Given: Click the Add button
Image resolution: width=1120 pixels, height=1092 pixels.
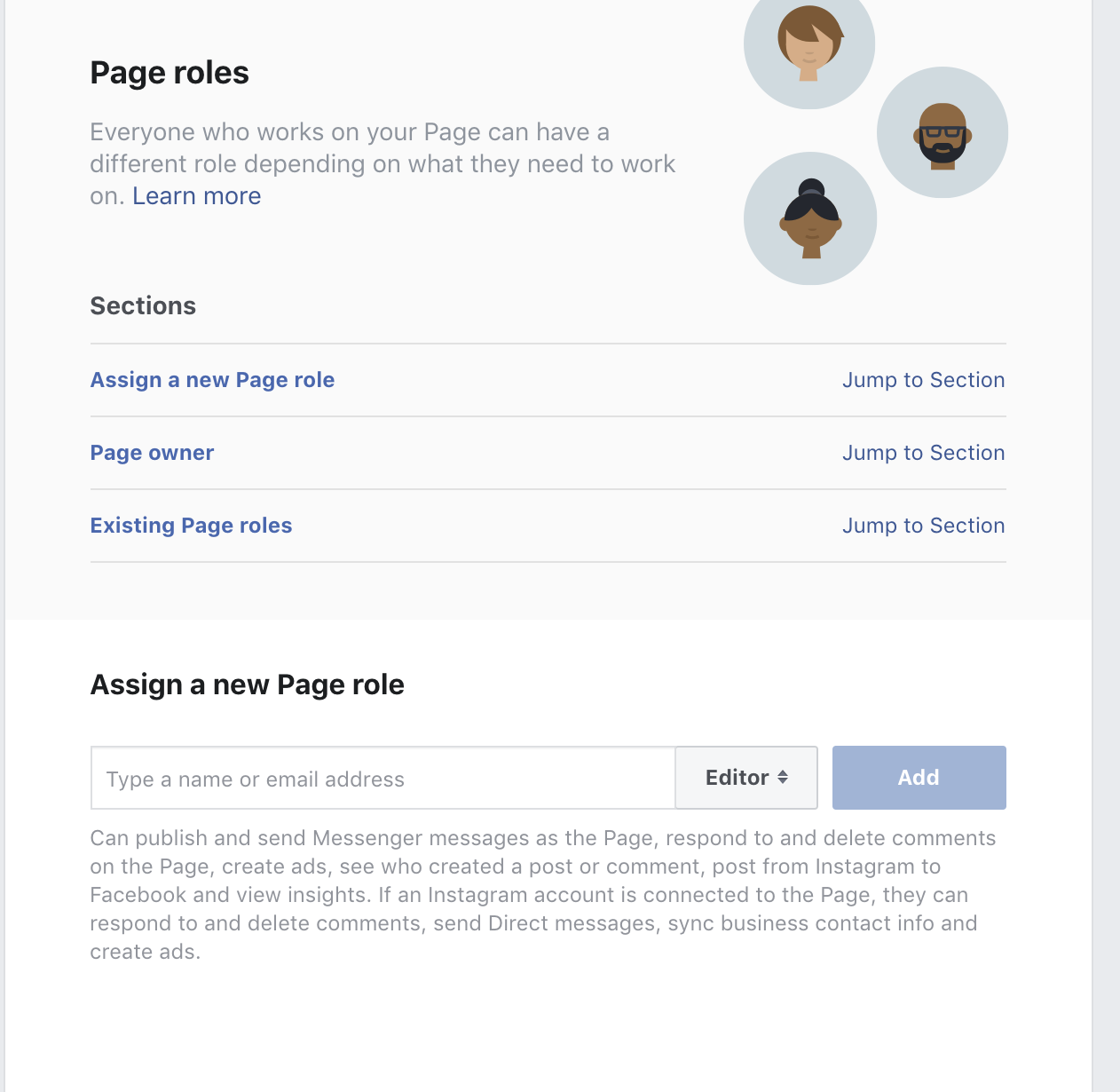Looking at the screenshot, I should click(x=919, y=778).
